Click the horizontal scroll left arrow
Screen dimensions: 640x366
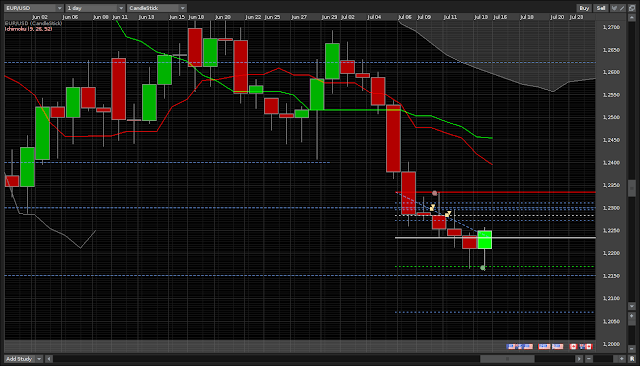[49, 359]
